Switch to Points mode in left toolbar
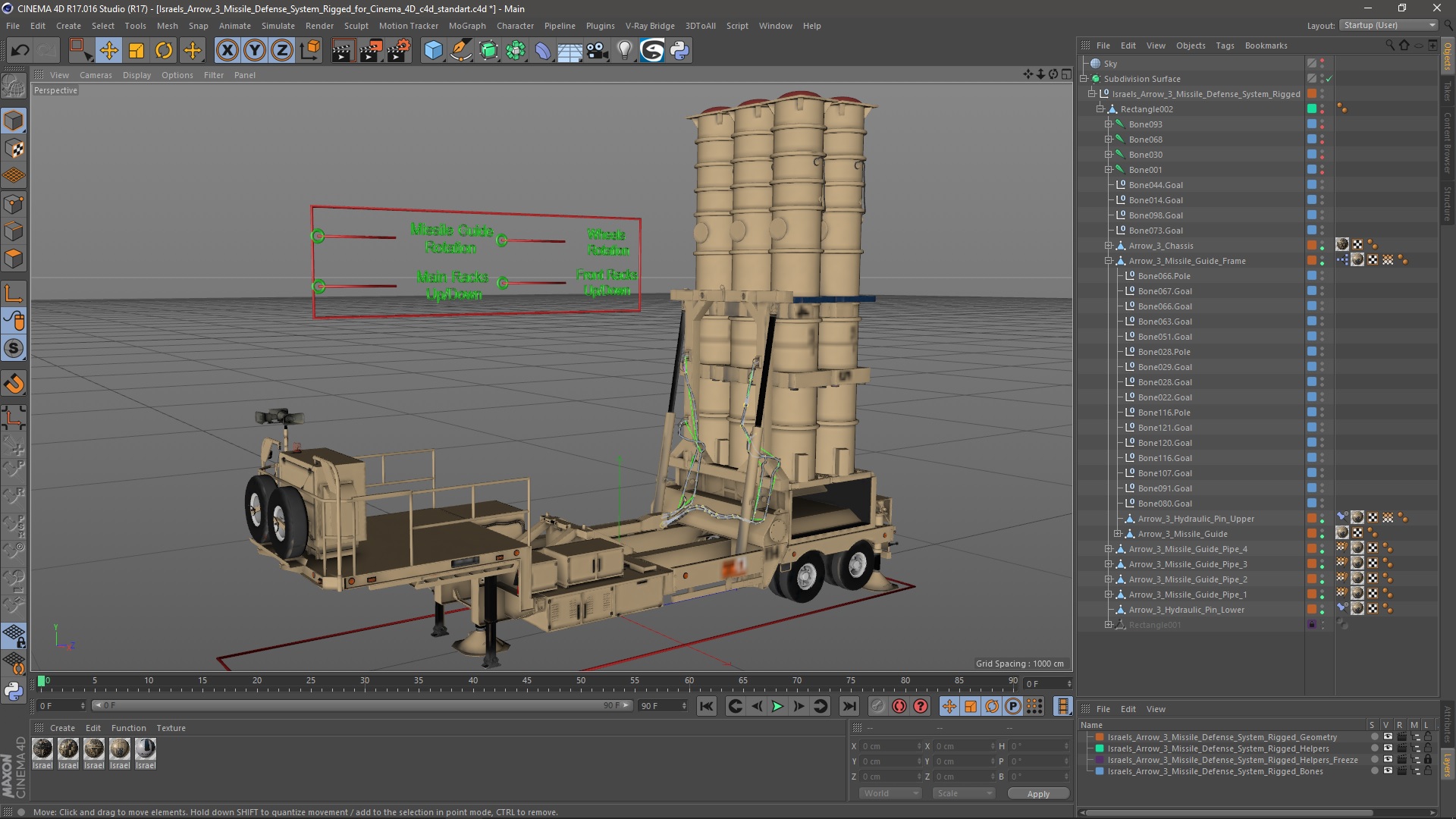The height and width of the screenshot is (819, 1456). click(14, 204)
